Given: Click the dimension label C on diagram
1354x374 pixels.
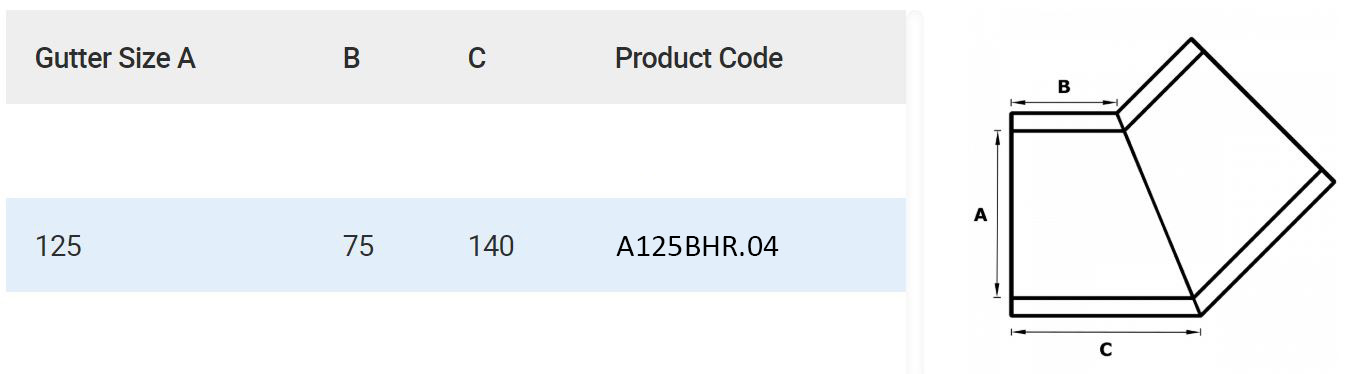Looking at the screenshot, I should click(x=1105, y=350).
